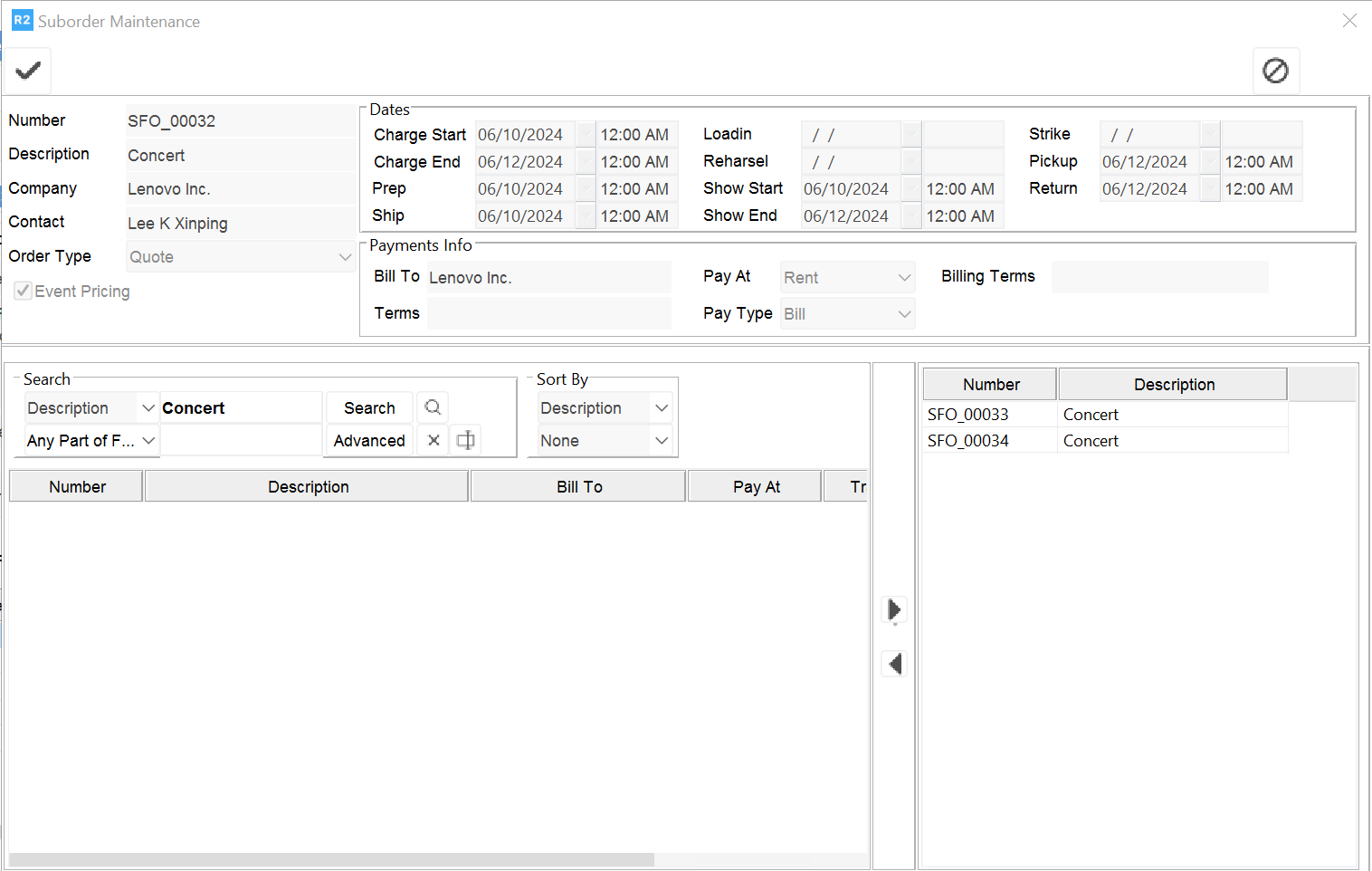Image resolution: width=1372 pixels, height=871 pixels.
Task: Expand the Any Part of Field dropdown
Action: (x=148, y=441)
